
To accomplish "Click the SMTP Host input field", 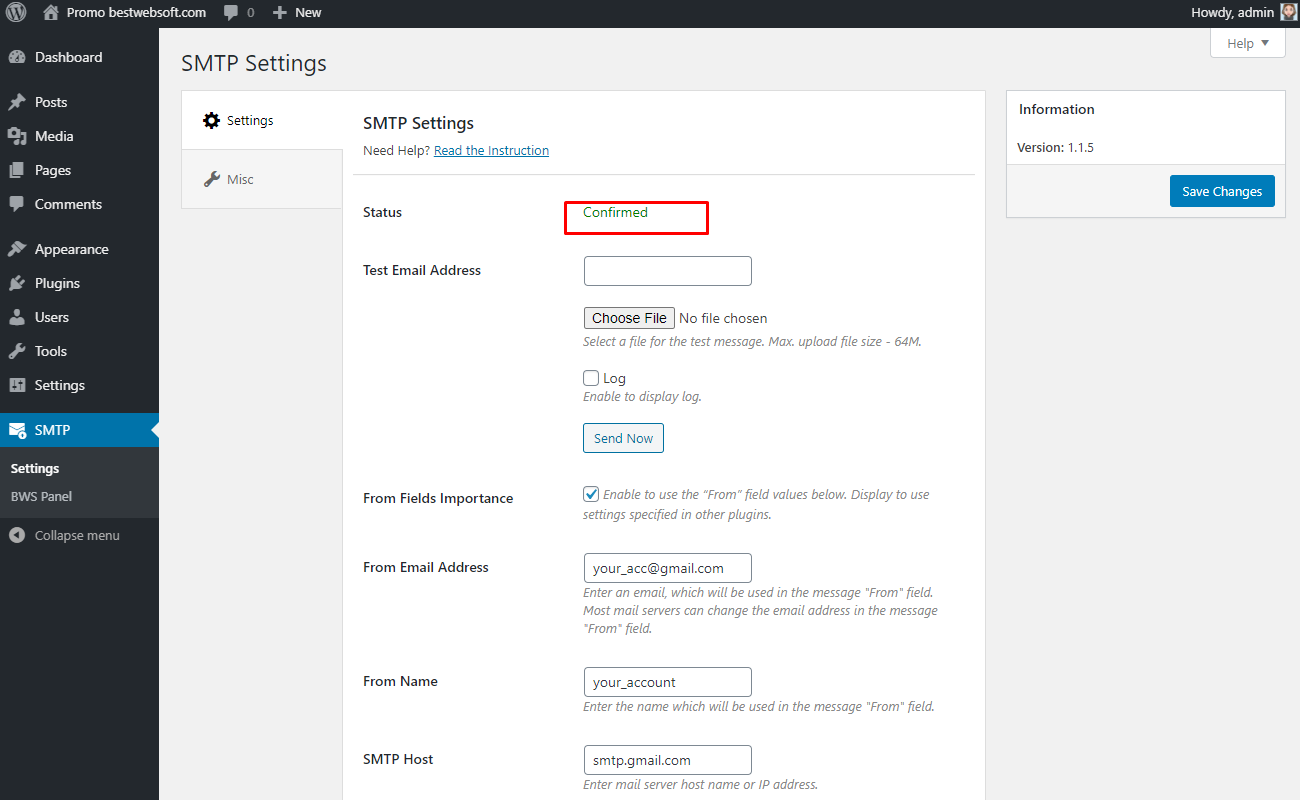I will [667, 760].
